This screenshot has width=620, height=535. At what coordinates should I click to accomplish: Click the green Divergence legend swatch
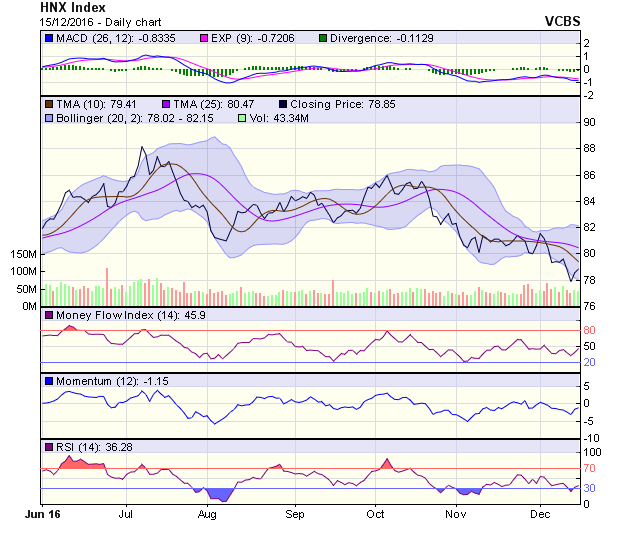(323, 38)
